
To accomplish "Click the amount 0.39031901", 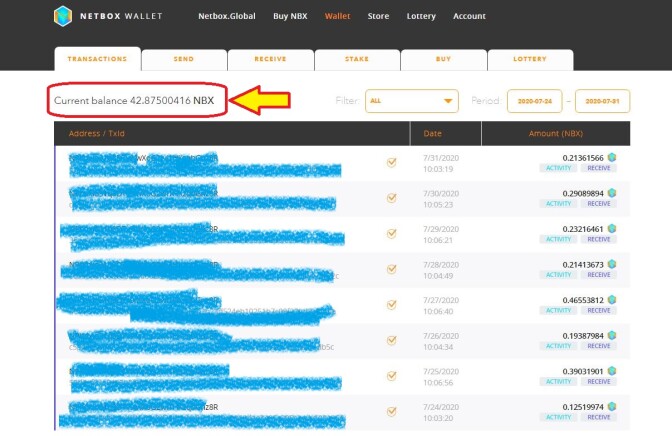I will click(583, 371).
